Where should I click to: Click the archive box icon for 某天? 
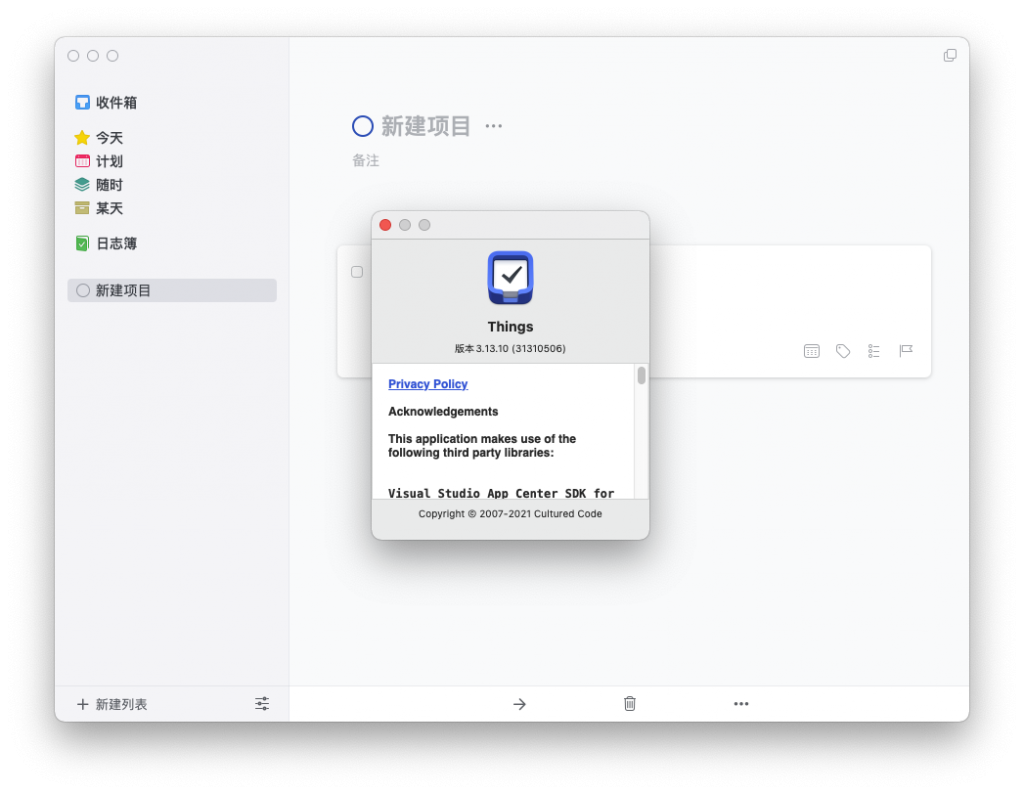82,208
